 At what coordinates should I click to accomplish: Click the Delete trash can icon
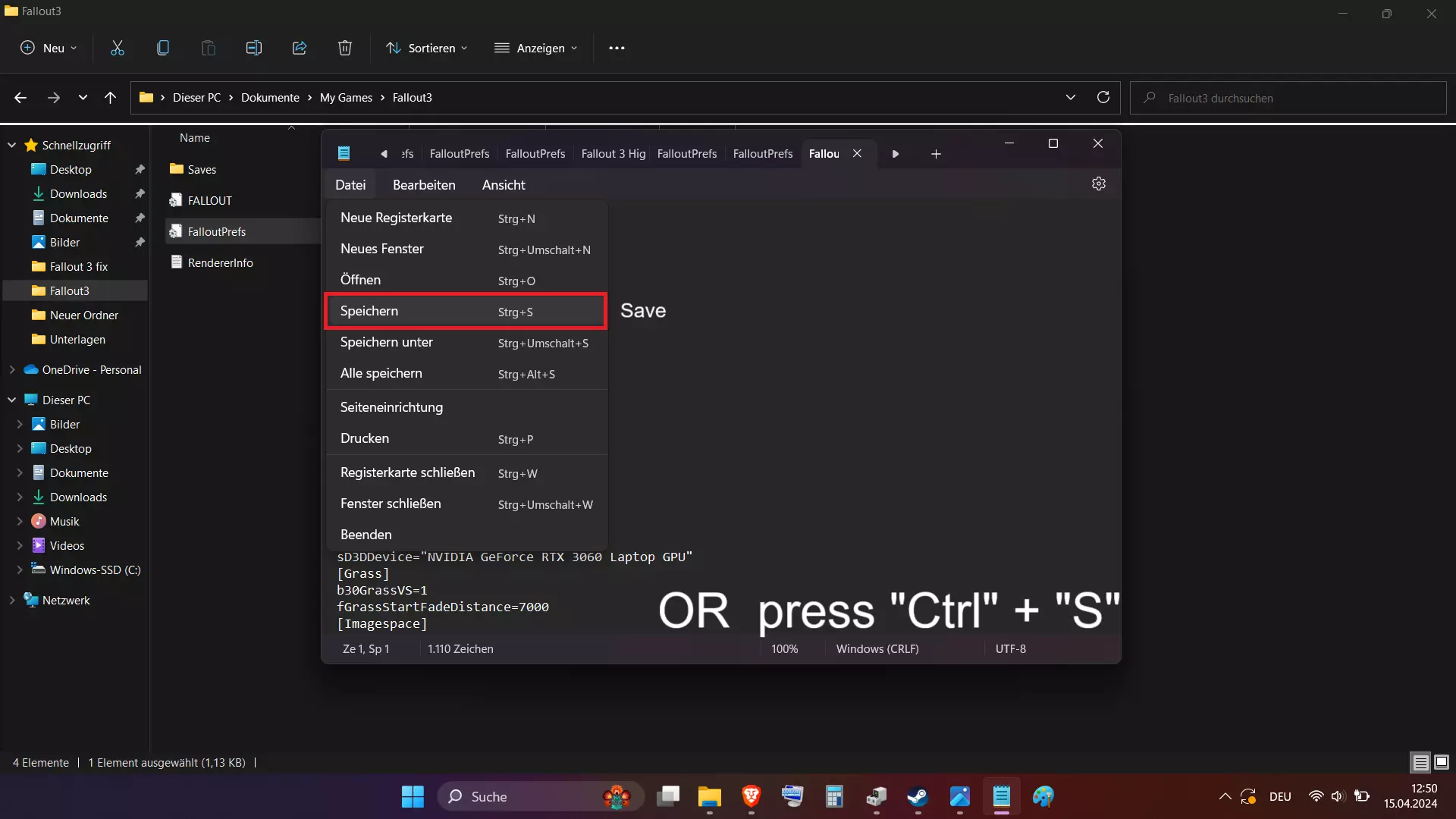344,48
